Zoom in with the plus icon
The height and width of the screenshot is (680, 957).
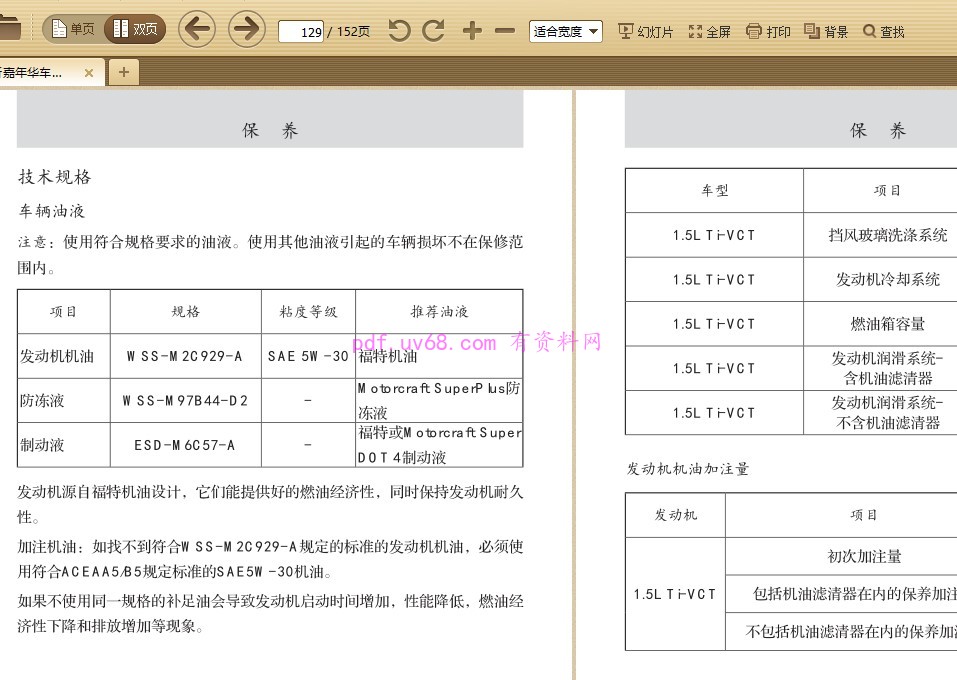coord(472,31)
